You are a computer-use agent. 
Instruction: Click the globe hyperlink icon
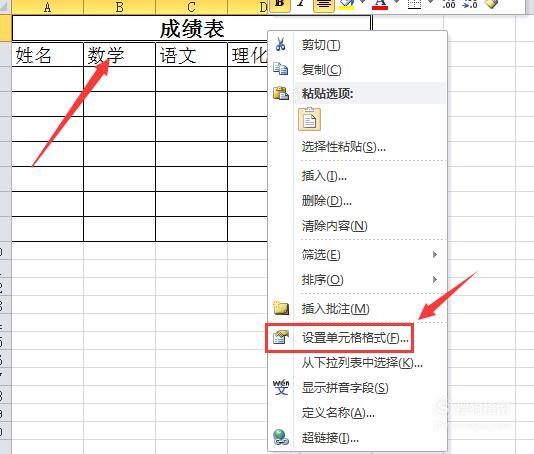pyautogui.click(x=281, y=437)
